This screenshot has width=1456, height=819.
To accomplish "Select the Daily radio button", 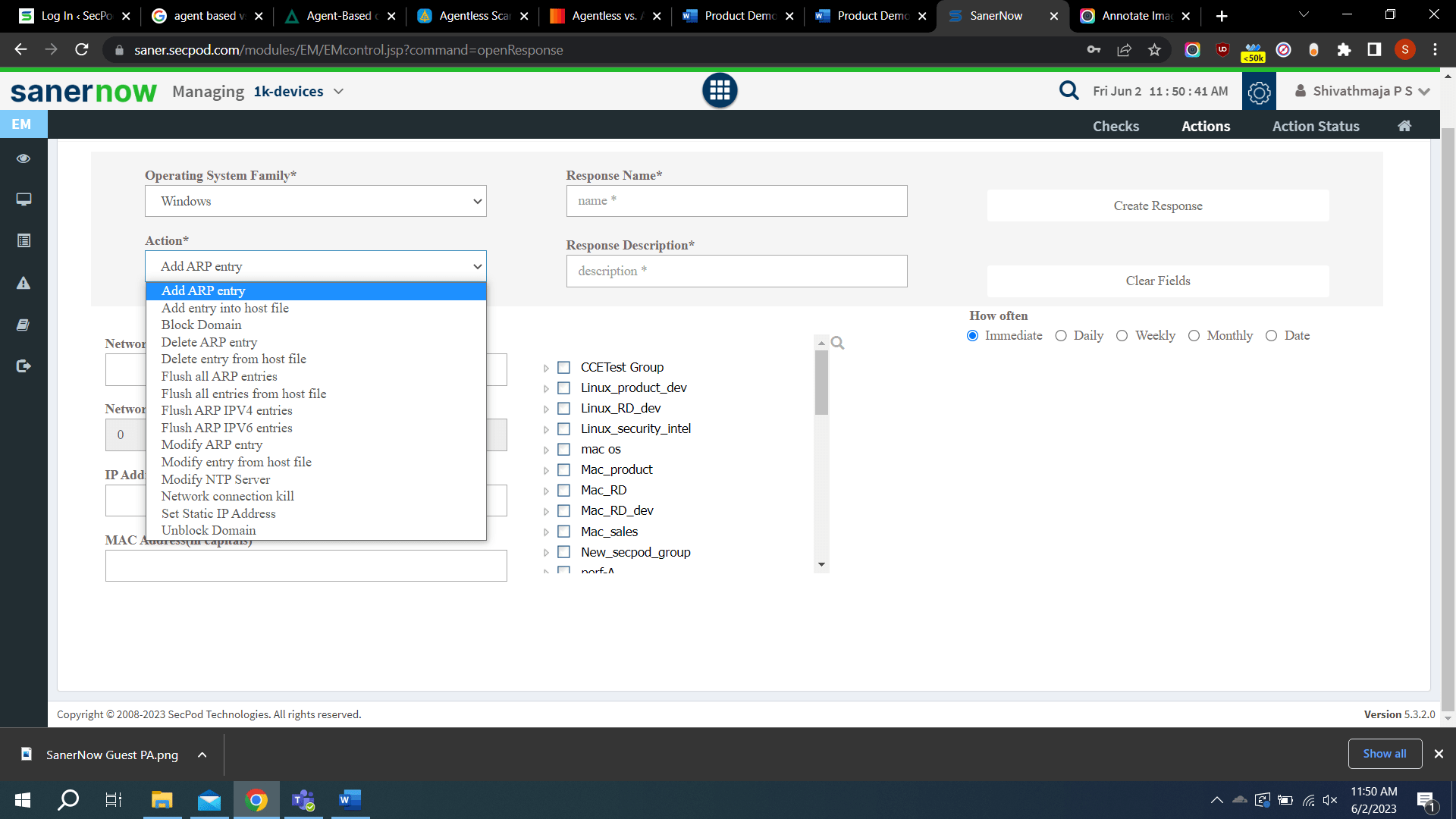I will point(1061,336).
